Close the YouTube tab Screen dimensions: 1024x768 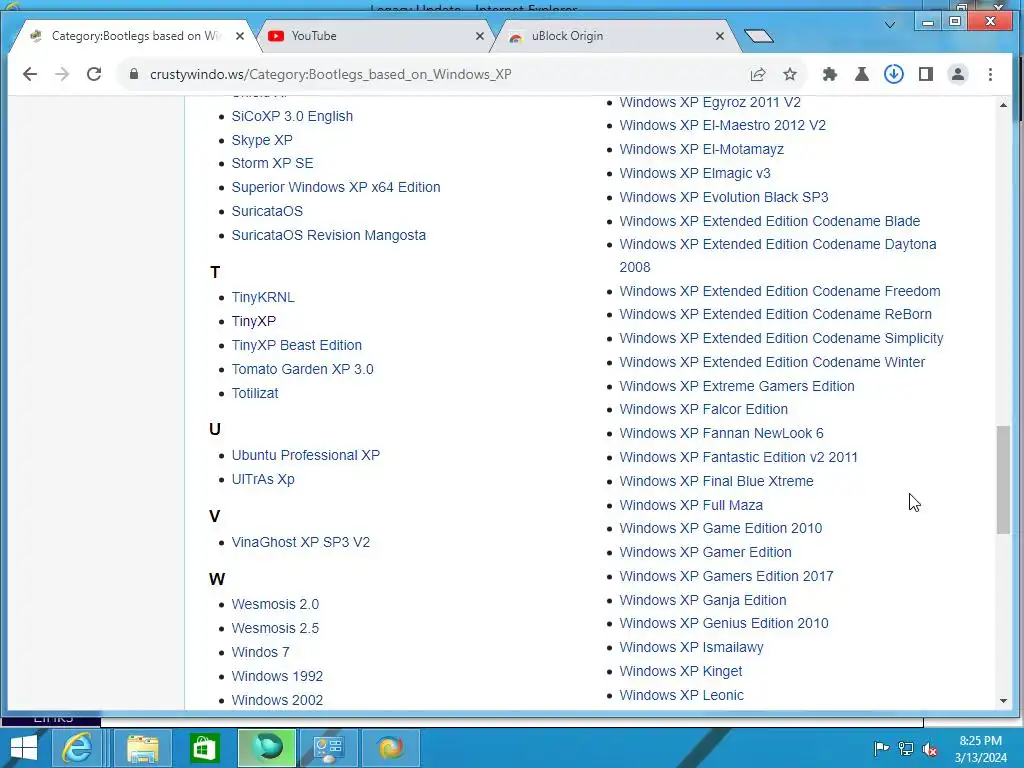tap(480, 37)
